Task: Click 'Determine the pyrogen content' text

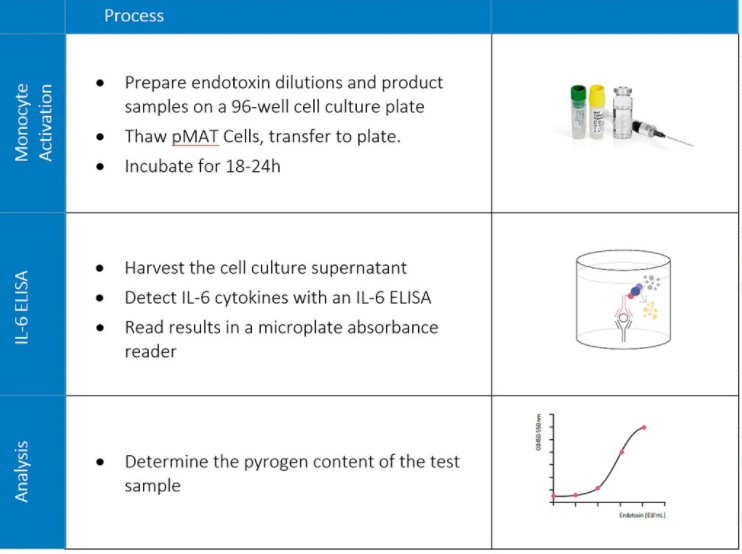Action: [292, 473]
